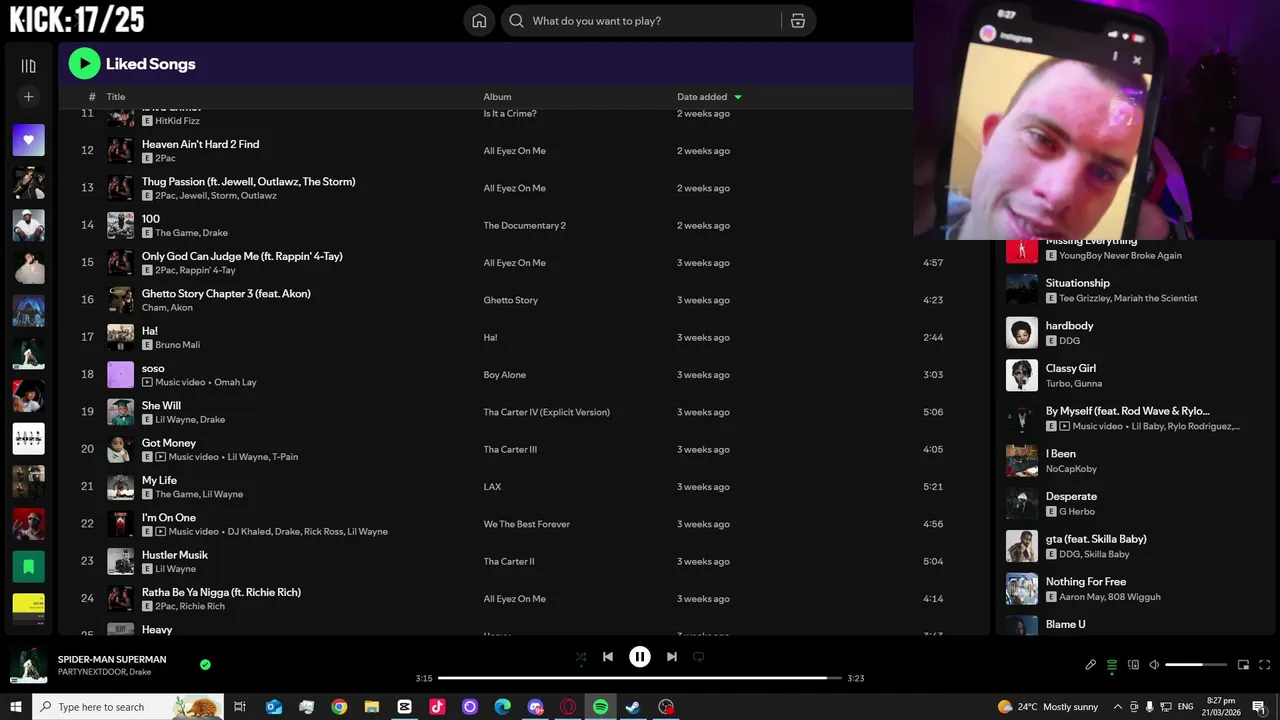Click Windows taskbar search box
1280x720 pixels.
point(128,707)
